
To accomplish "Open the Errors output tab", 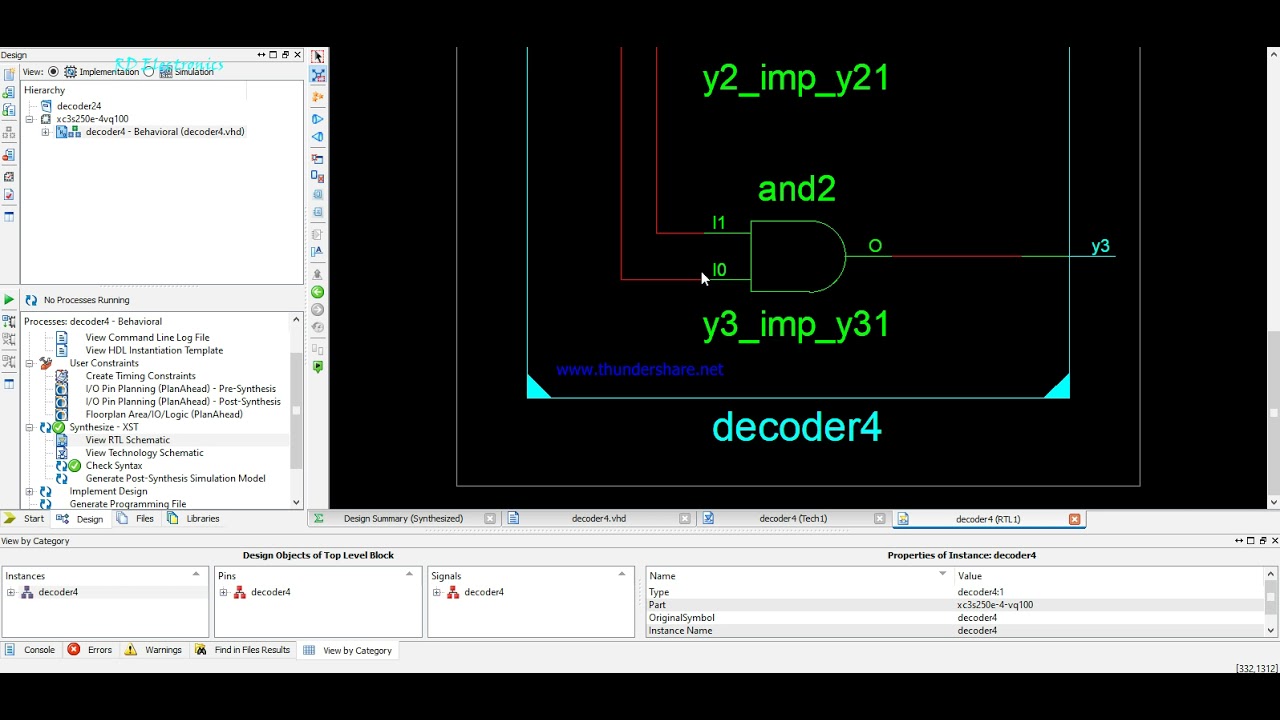I will pyautogui.click(x=90, y=650).
